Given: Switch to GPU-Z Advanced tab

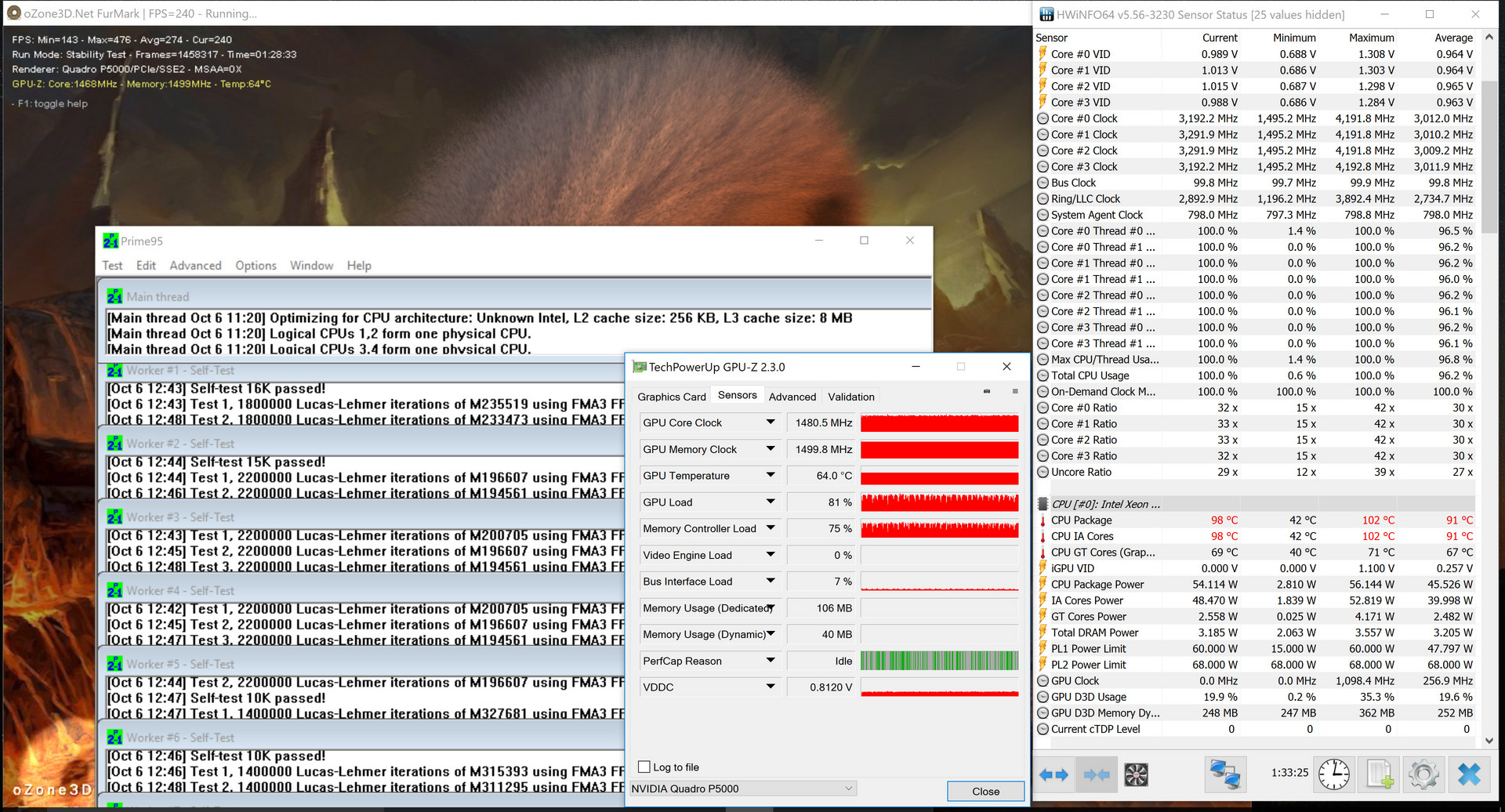Looking at the screenshot, I should click(792, 397).
